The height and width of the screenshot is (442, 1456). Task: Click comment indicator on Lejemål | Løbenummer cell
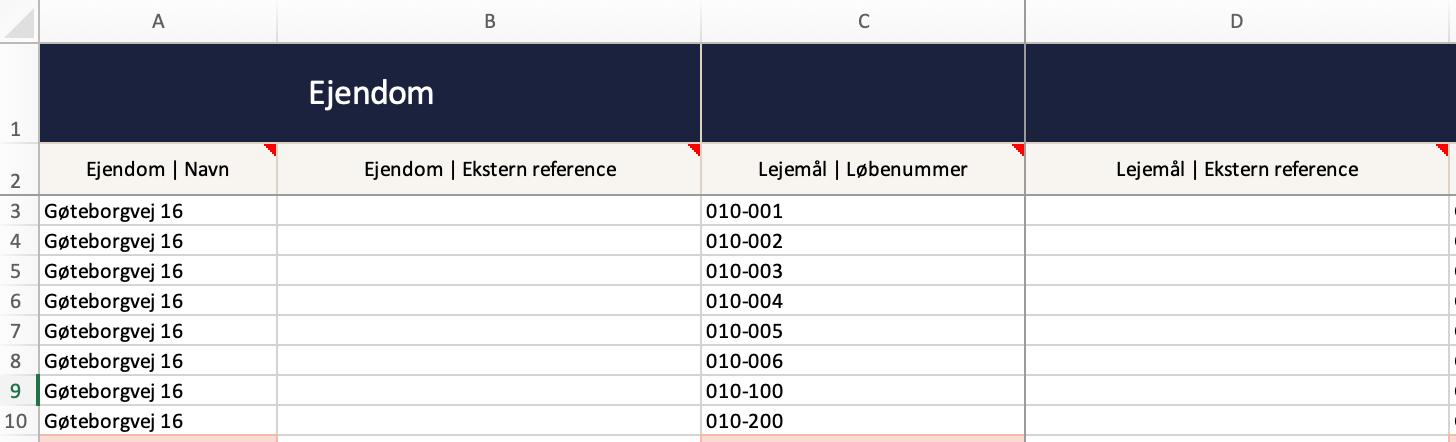tap(1019, 149)
